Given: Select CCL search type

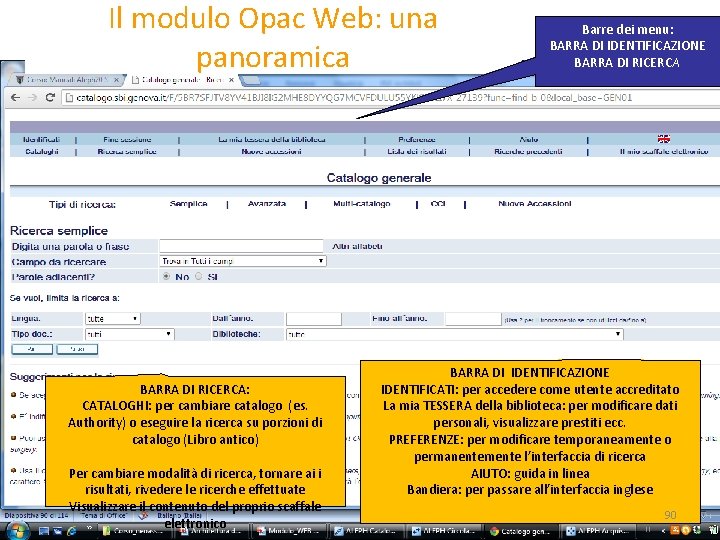Looking at the screenshot, I should (438, 203).
